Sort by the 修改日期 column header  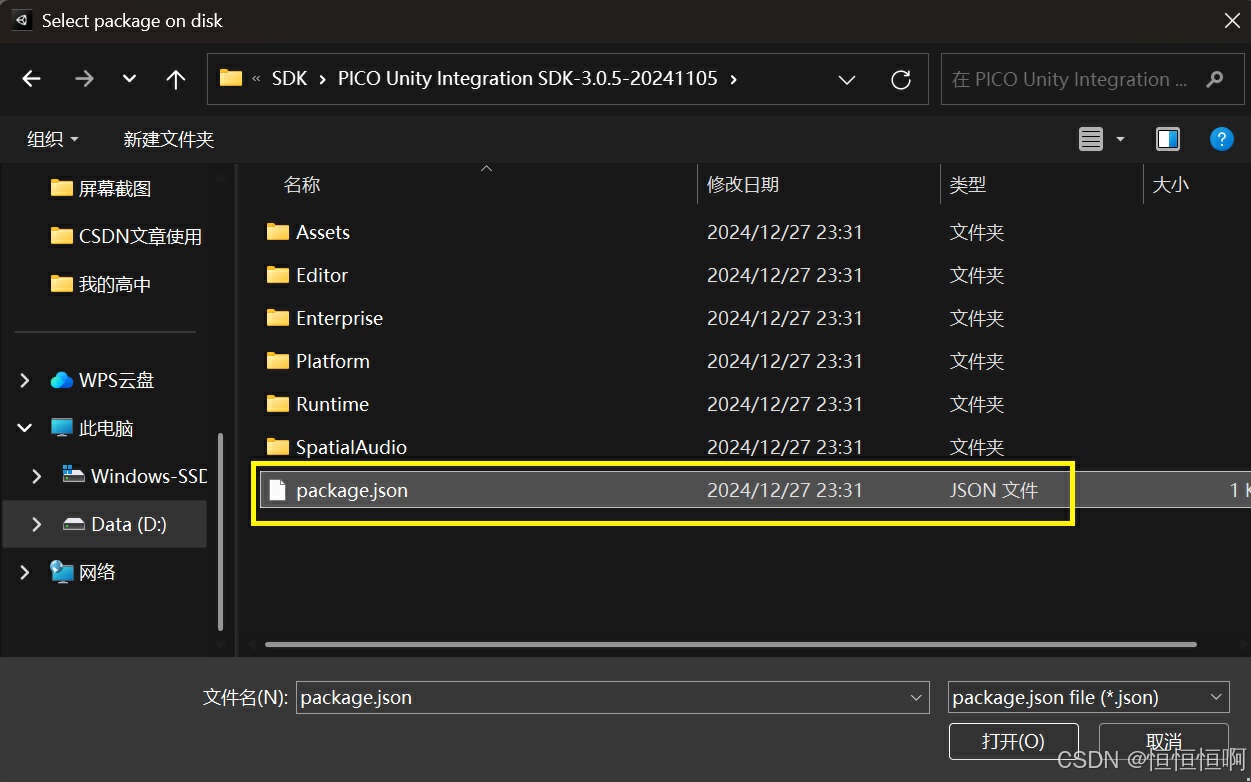pyautogui.click(x=743, y=184)
